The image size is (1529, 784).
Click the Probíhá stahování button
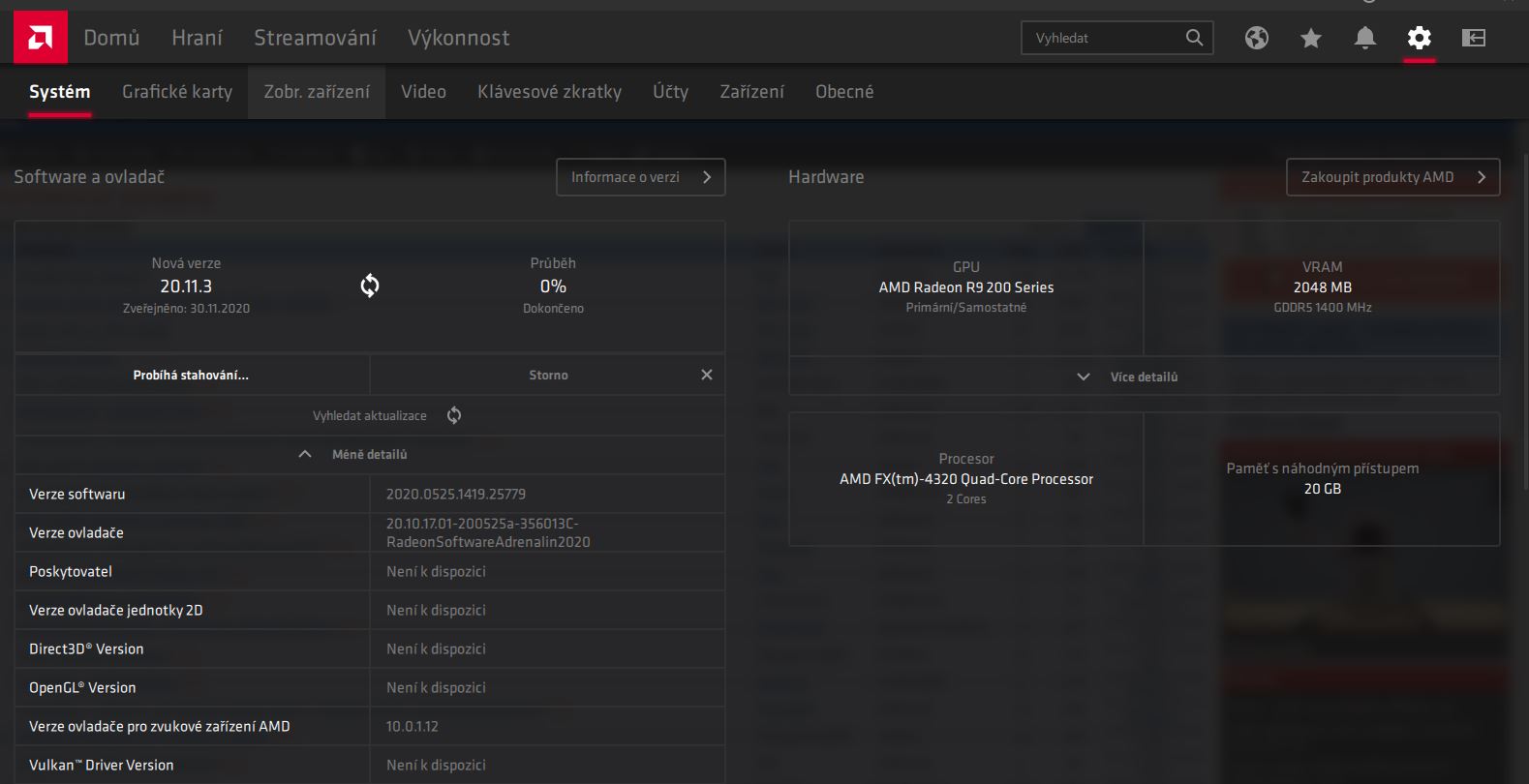(192, 375)
